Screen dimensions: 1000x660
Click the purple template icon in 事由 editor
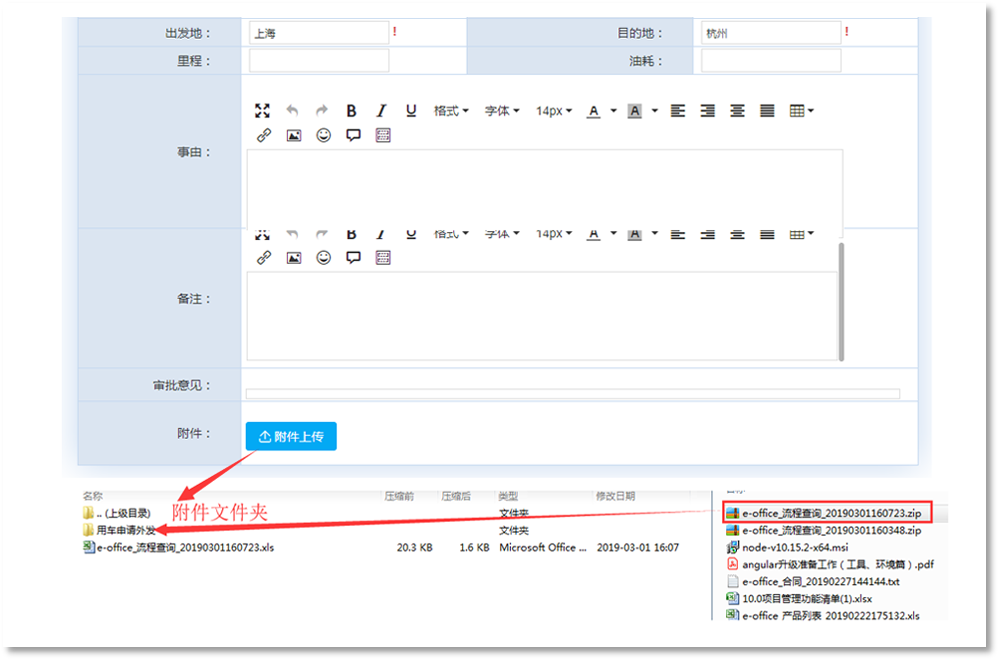point(383,135)
